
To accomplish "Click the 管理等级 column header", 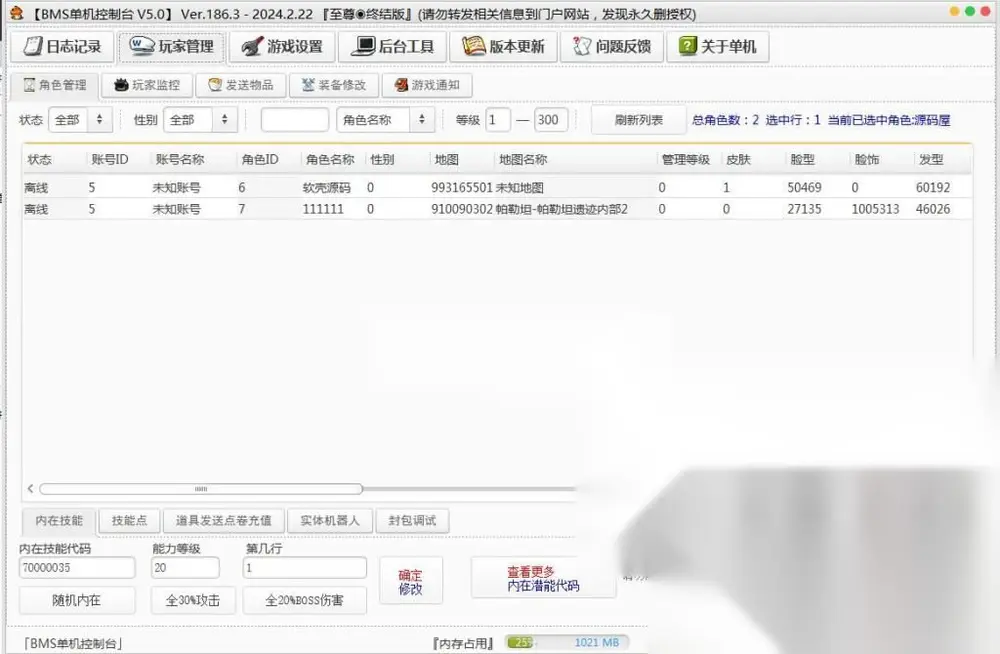I will (x=686, y=160).
